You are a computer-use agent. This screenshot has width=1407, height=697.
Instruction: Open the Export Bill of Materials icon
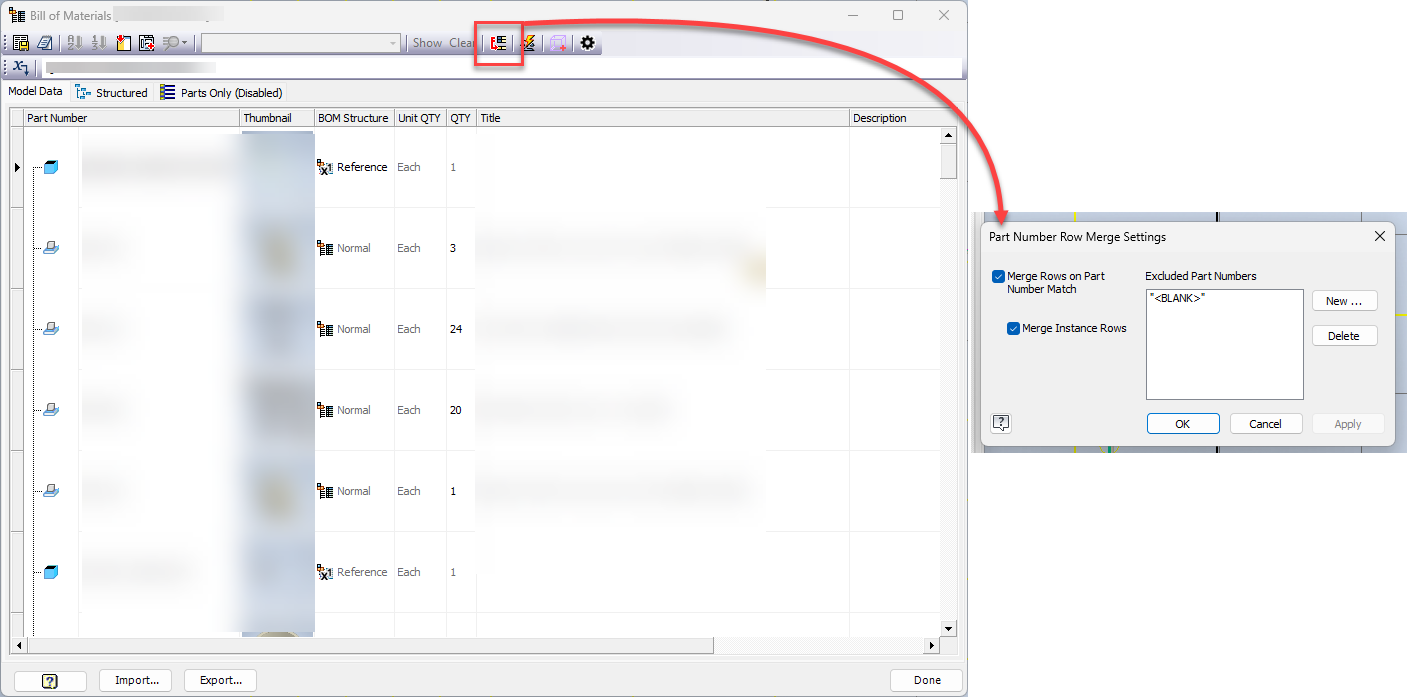20,42
